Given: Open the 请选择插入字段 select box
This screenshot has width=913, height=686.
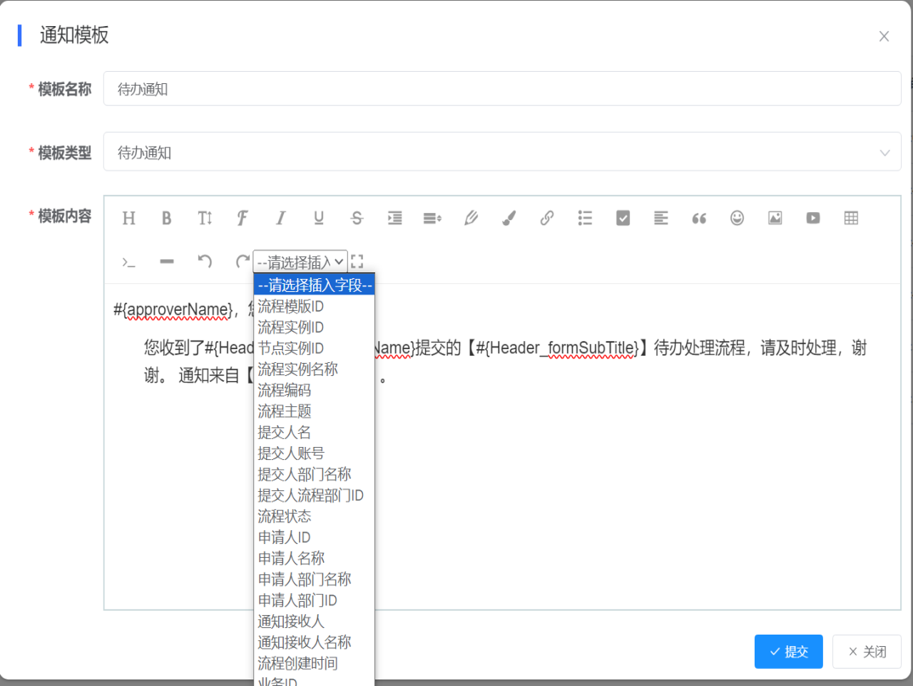Looking at the screenshot, I should (x=300, y=262).
